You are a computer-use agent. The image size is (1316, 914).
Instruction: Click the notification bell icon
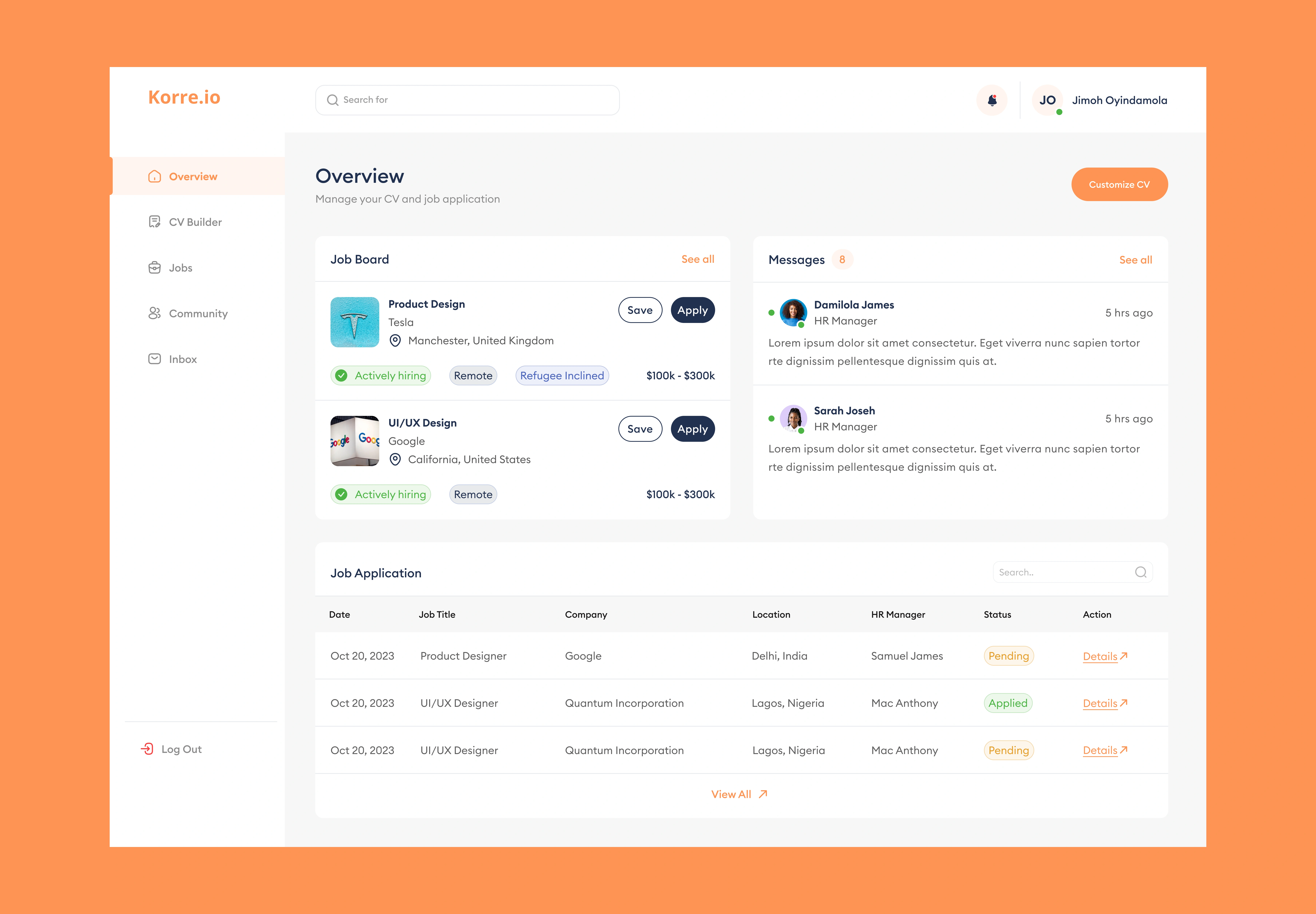tap(992, 100)
